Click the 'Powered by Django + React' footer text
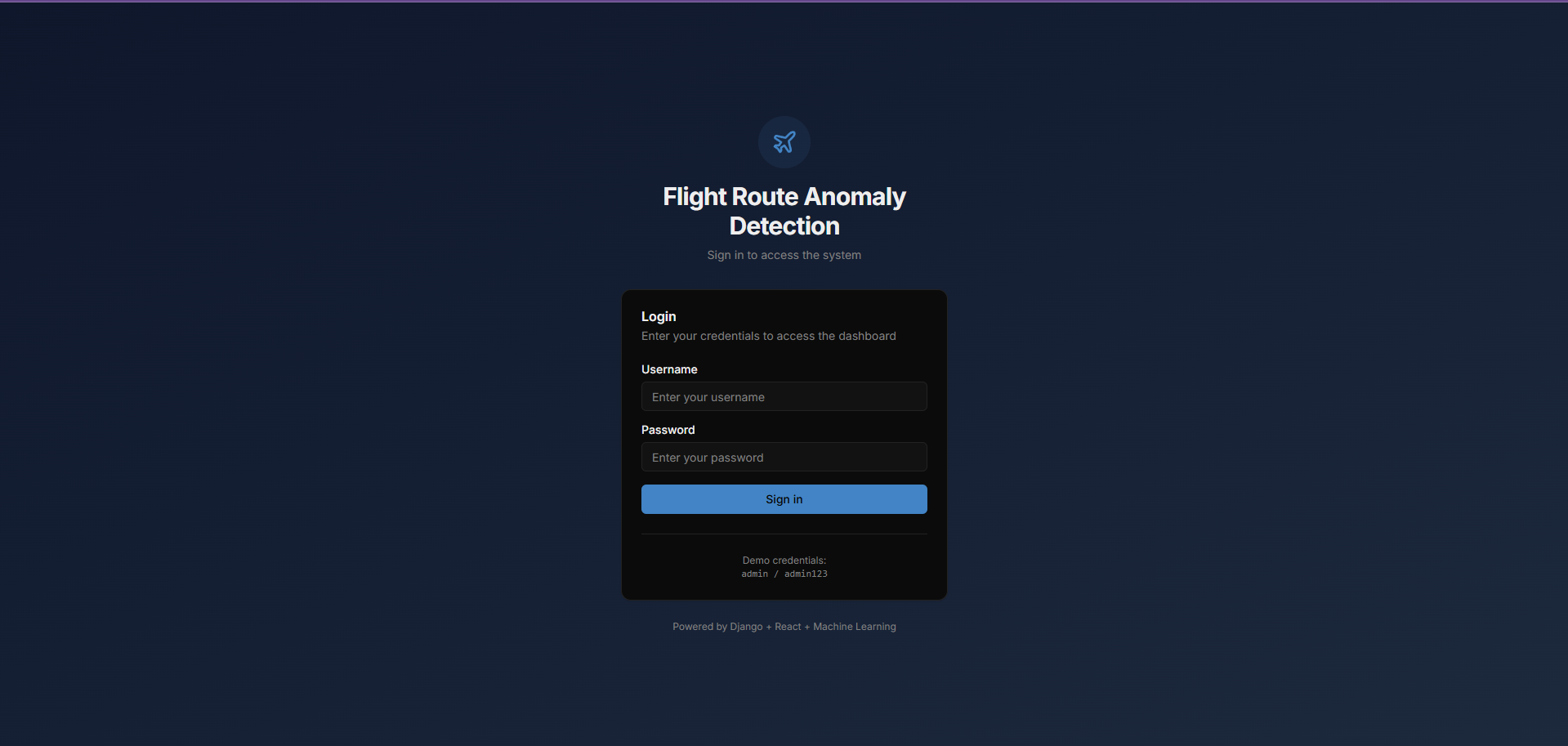 coord(784,626)
